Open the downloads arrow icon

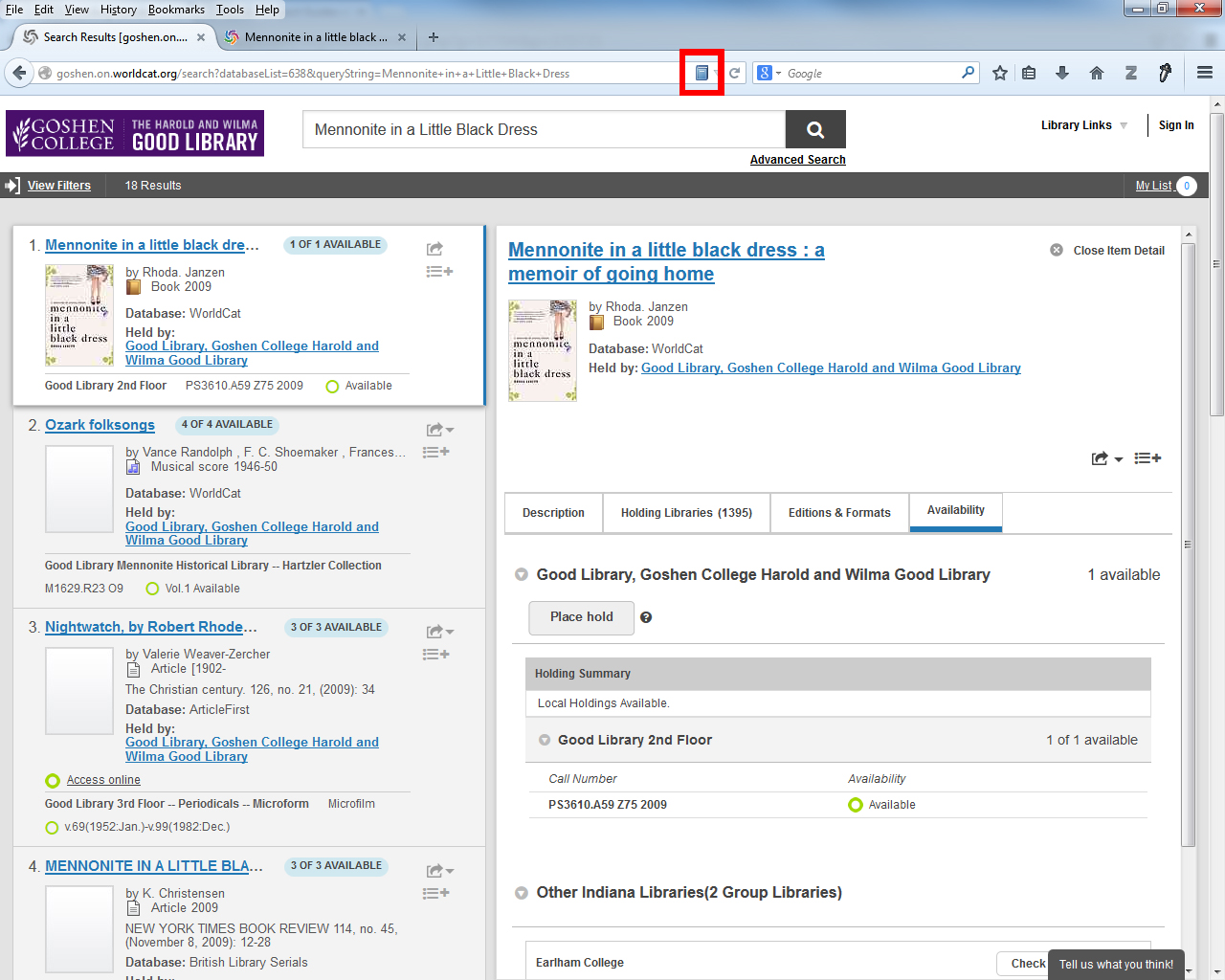click(1062, 73)
